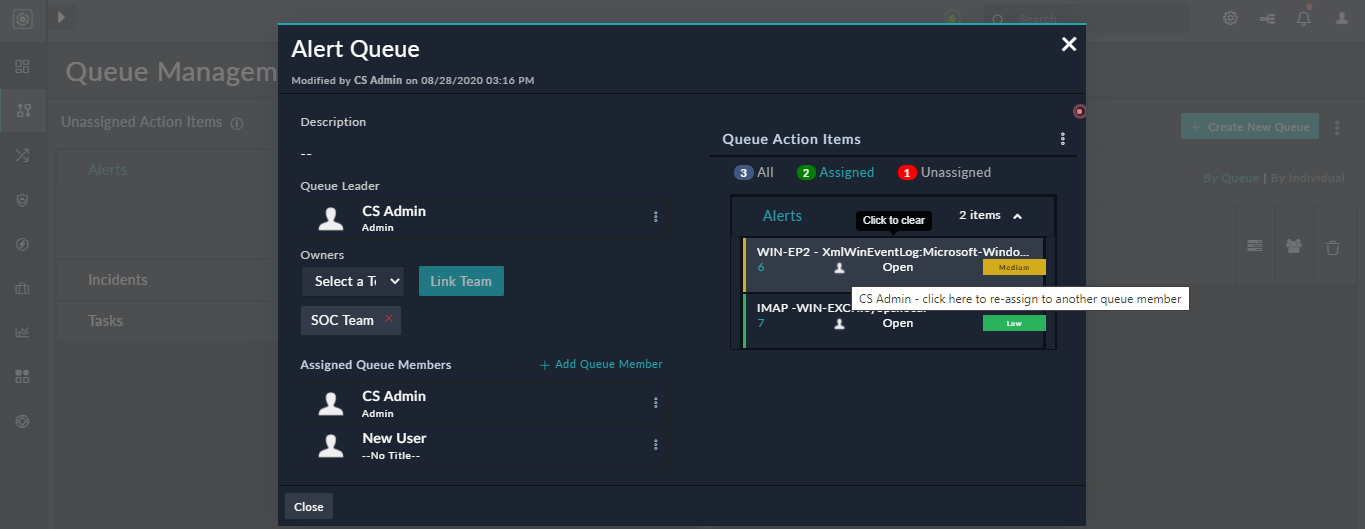Open the briefcase icon in left sidebar
1365x529 pixels.
[x=22, y=288]
